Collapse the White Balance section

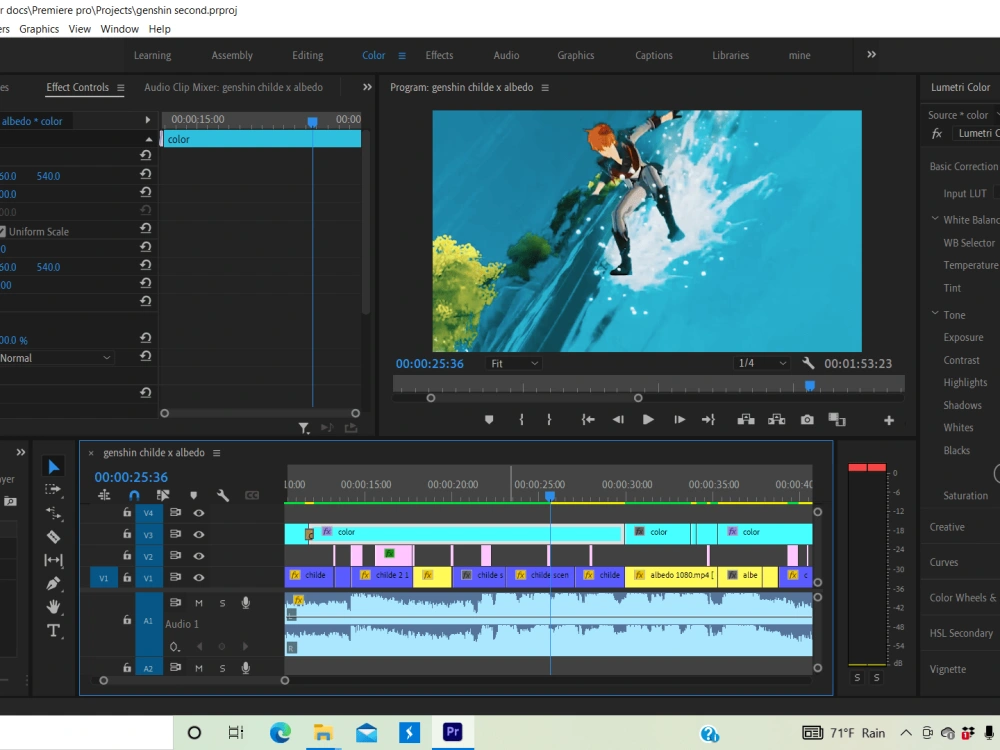(935, 219)
